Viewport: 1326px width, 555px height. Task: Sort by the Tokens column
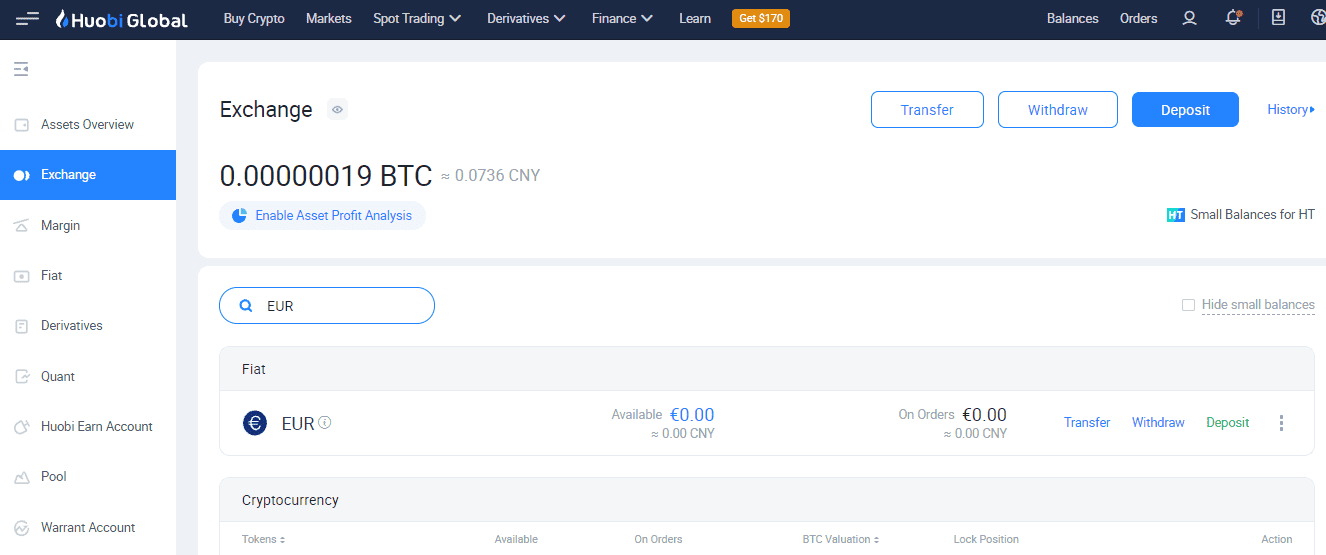[x=264, y=539]
